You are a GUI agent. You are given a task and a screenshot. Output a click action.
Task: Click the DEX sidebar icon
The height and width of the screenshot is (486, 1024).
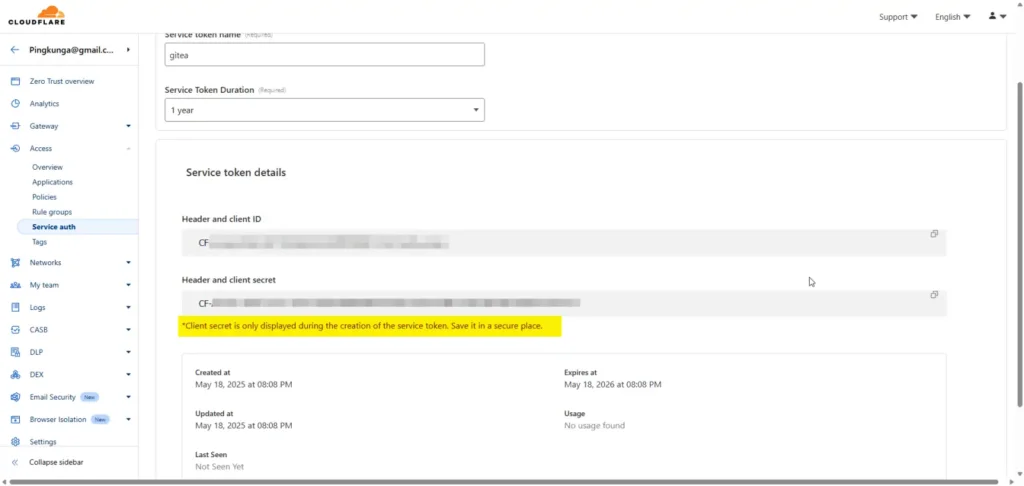[x=16, y=375]
